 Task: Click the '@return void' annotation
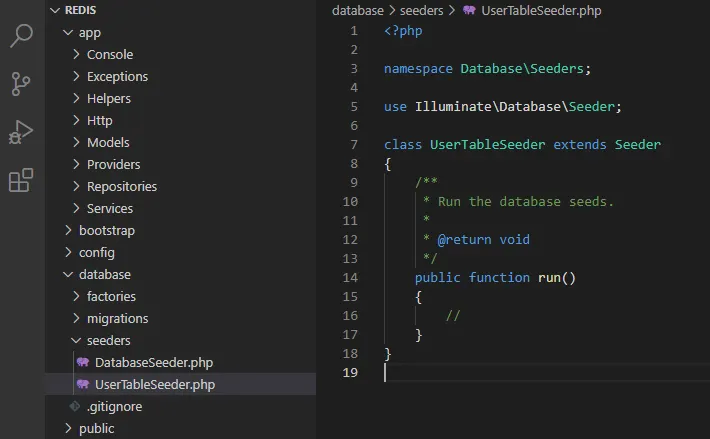click(x=484, y=240)
